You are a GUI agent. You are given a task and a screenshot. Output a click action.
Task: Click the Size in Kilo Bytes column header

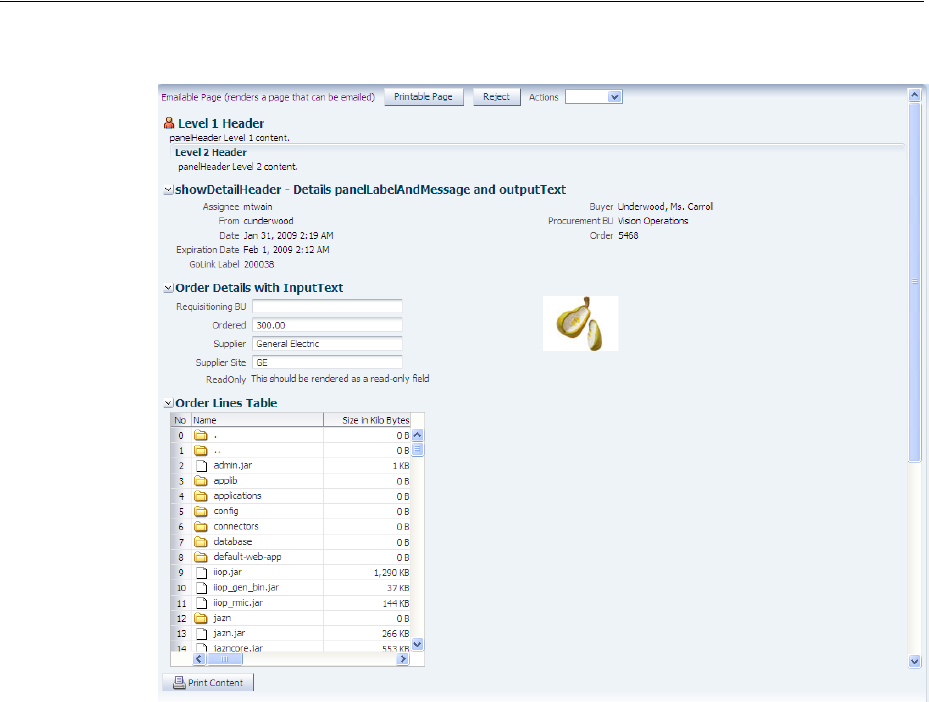[367, 420]
